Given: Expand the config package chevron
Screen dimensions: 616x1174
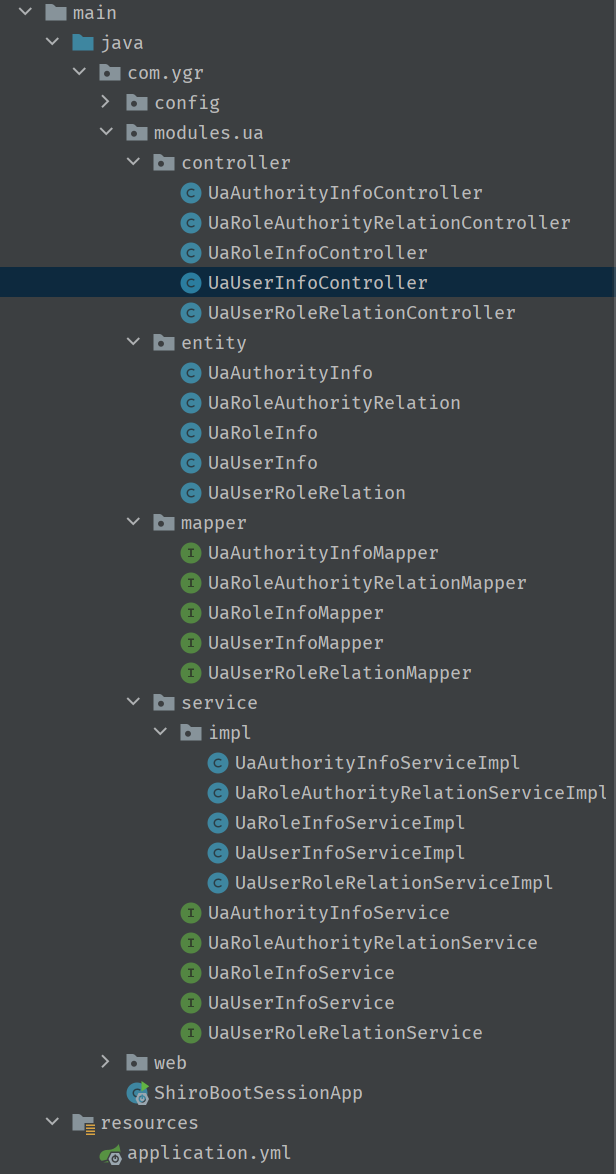Looking at the screenshot, I should click(x=106, y=102).
